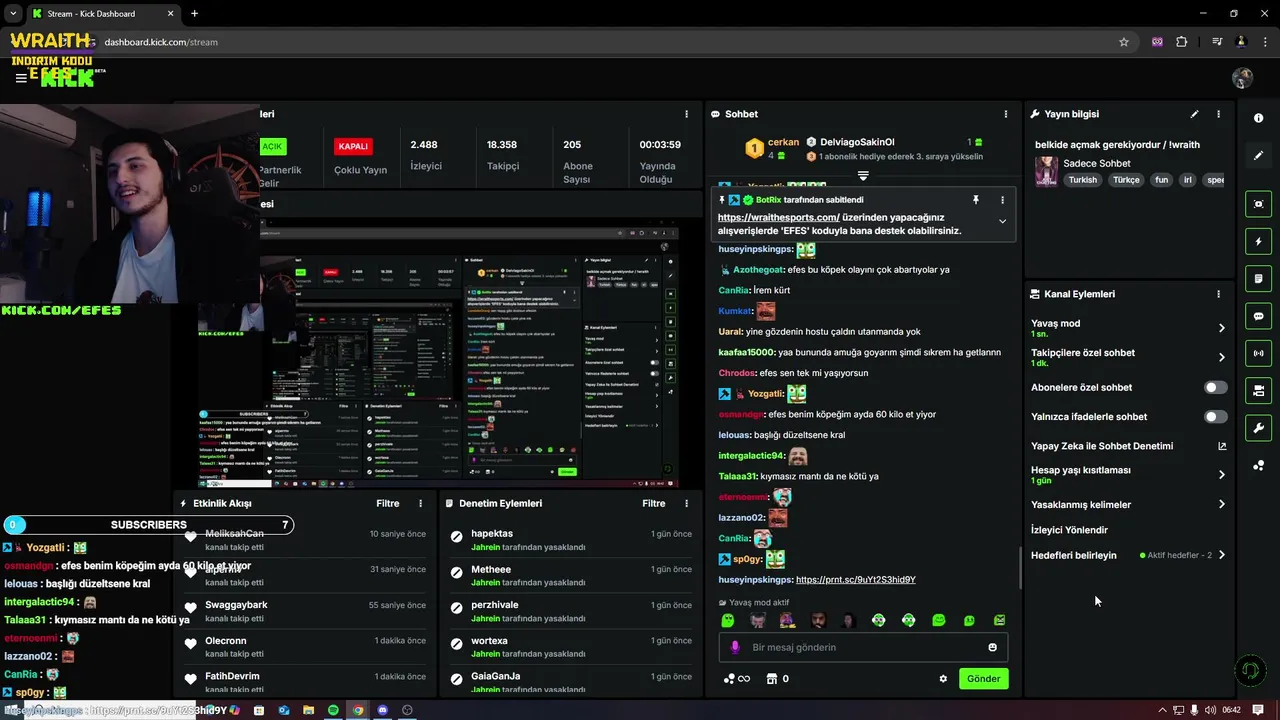Click the lightning bolt icon in the right sidebar
1280x720 pixels.
click(1258, 241)
